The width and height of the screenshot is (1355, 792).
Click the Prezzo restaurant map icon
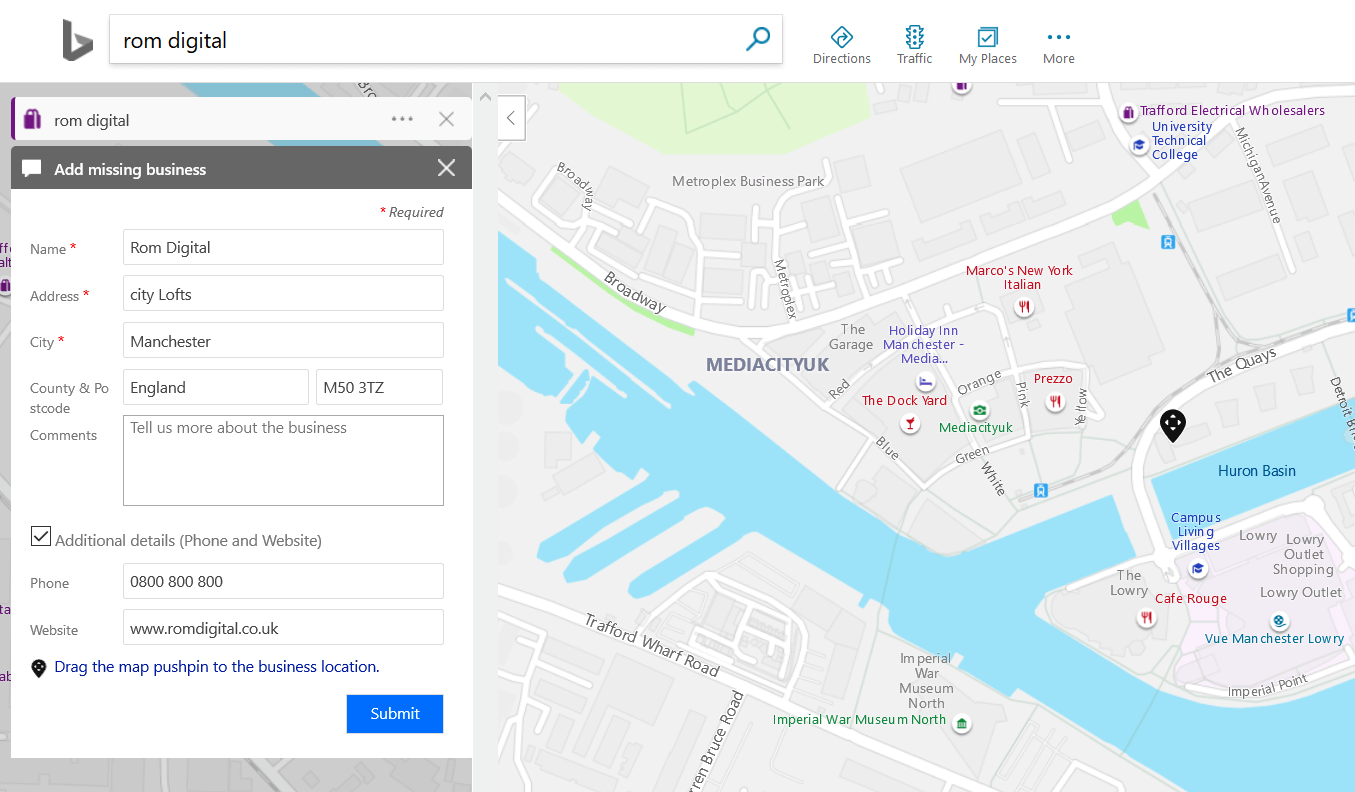(1056, 402)
